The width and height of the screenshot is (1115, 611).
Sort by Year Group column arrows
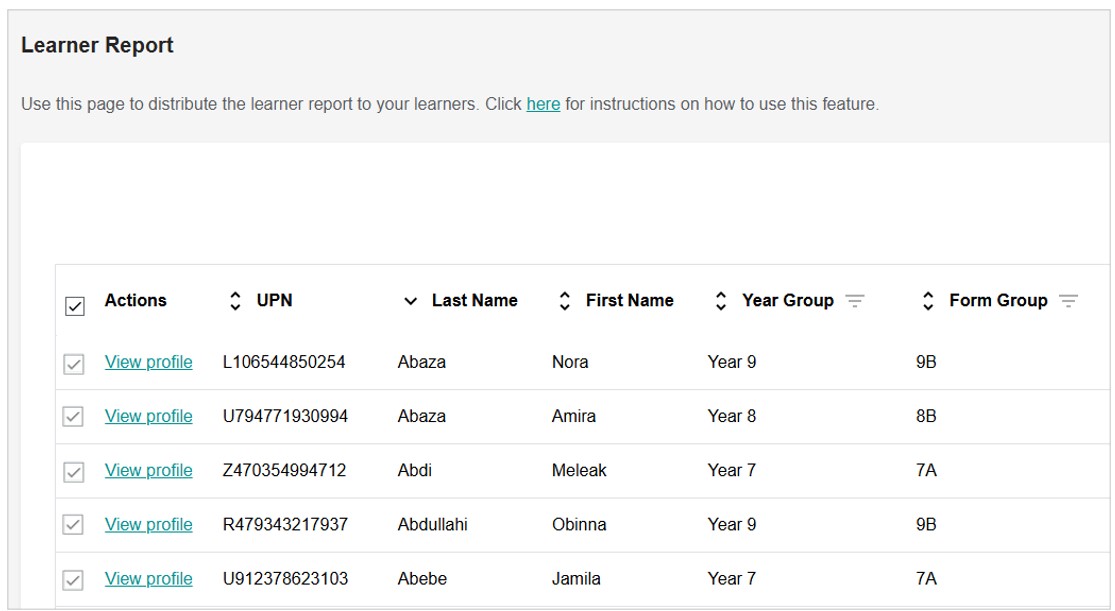click(x=721, y=301)
